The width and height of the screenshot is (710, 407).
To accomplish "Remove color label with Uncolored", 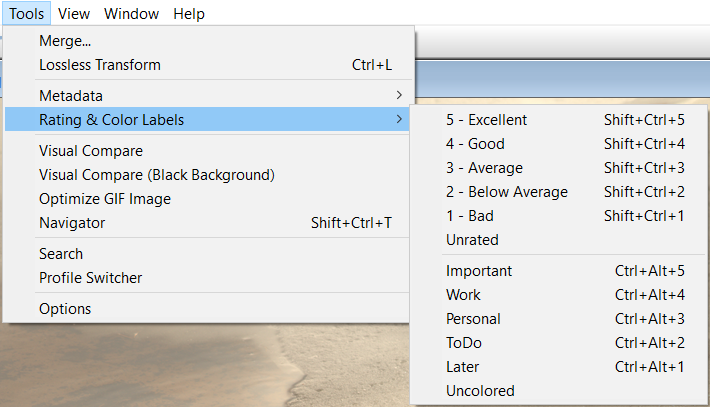I will pos(480,391).
